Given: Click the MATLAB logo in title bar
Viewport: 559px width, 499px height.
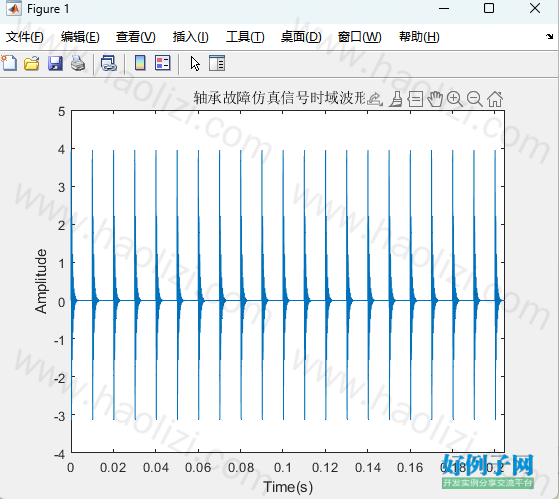Looking at the screenshot, I should 14,9.
